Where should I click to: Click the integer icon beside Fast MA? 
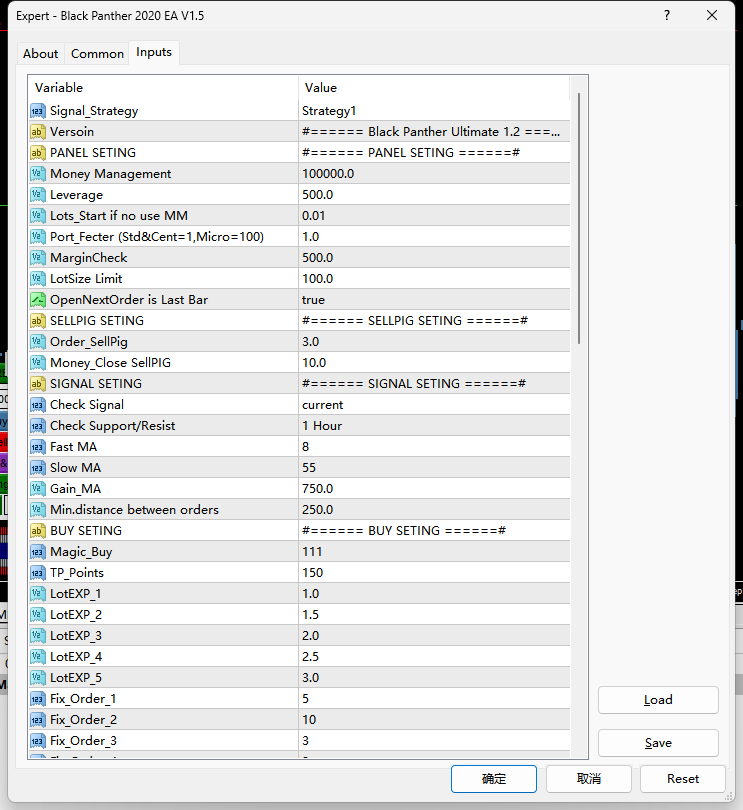[37, 447]
